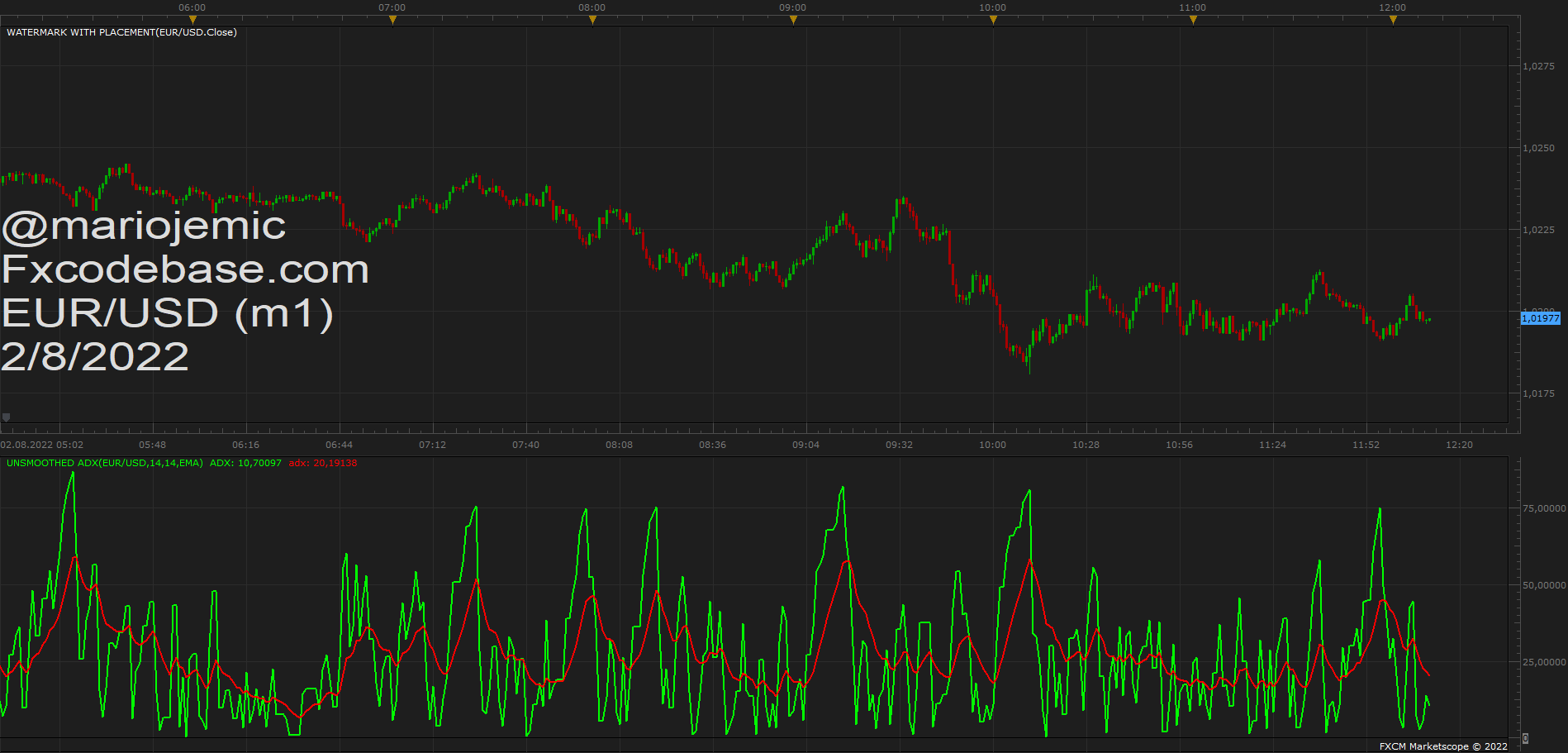Click the 50,00000 ADX axis label

click(x=1544, y=585)
